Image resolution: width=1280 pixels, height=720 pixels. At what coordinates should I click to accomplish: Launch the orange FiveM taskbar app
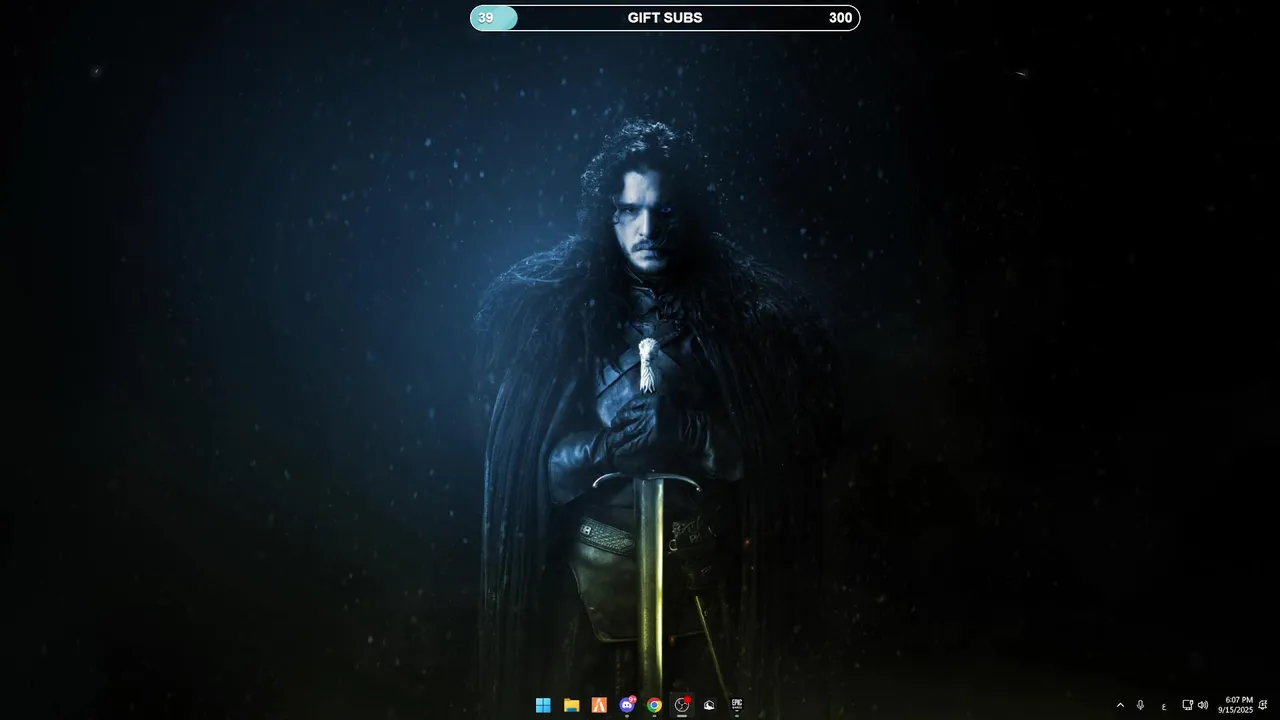(x=599, y=705)
